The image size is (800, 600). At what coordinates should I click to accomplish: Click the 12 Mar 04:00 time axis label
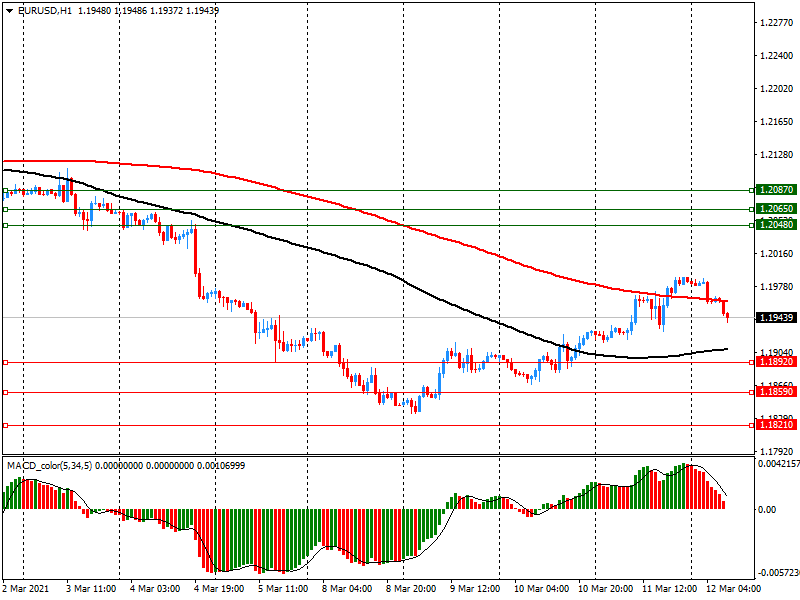pyautogui.click(x=734, y=589)
